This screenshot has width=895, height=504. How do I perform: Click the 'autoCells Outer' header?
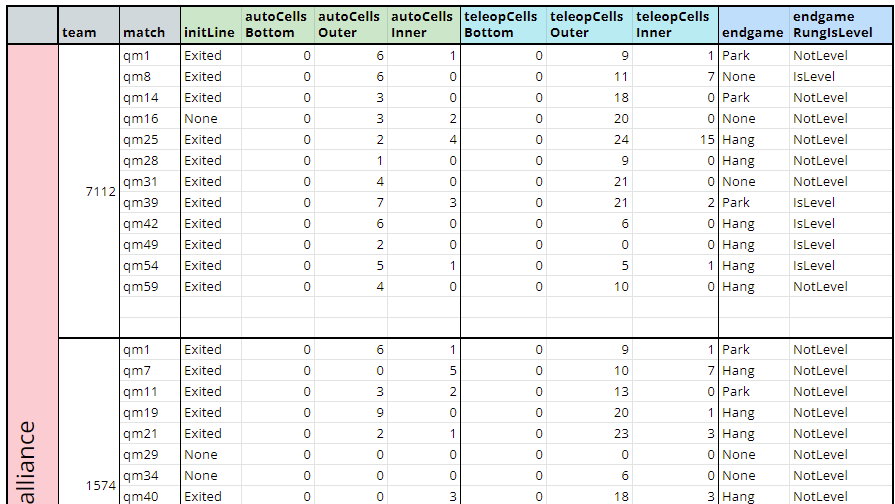[x=350, y=26]
